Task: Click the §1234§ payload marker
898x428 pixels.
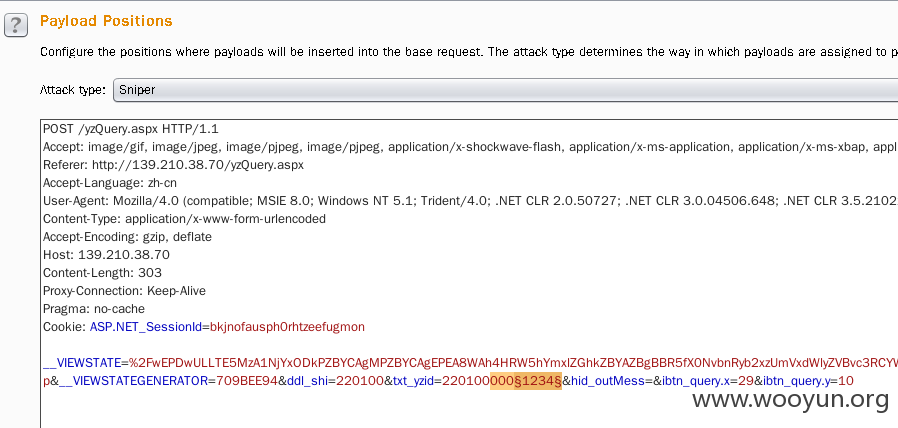Action: point(538,381)
